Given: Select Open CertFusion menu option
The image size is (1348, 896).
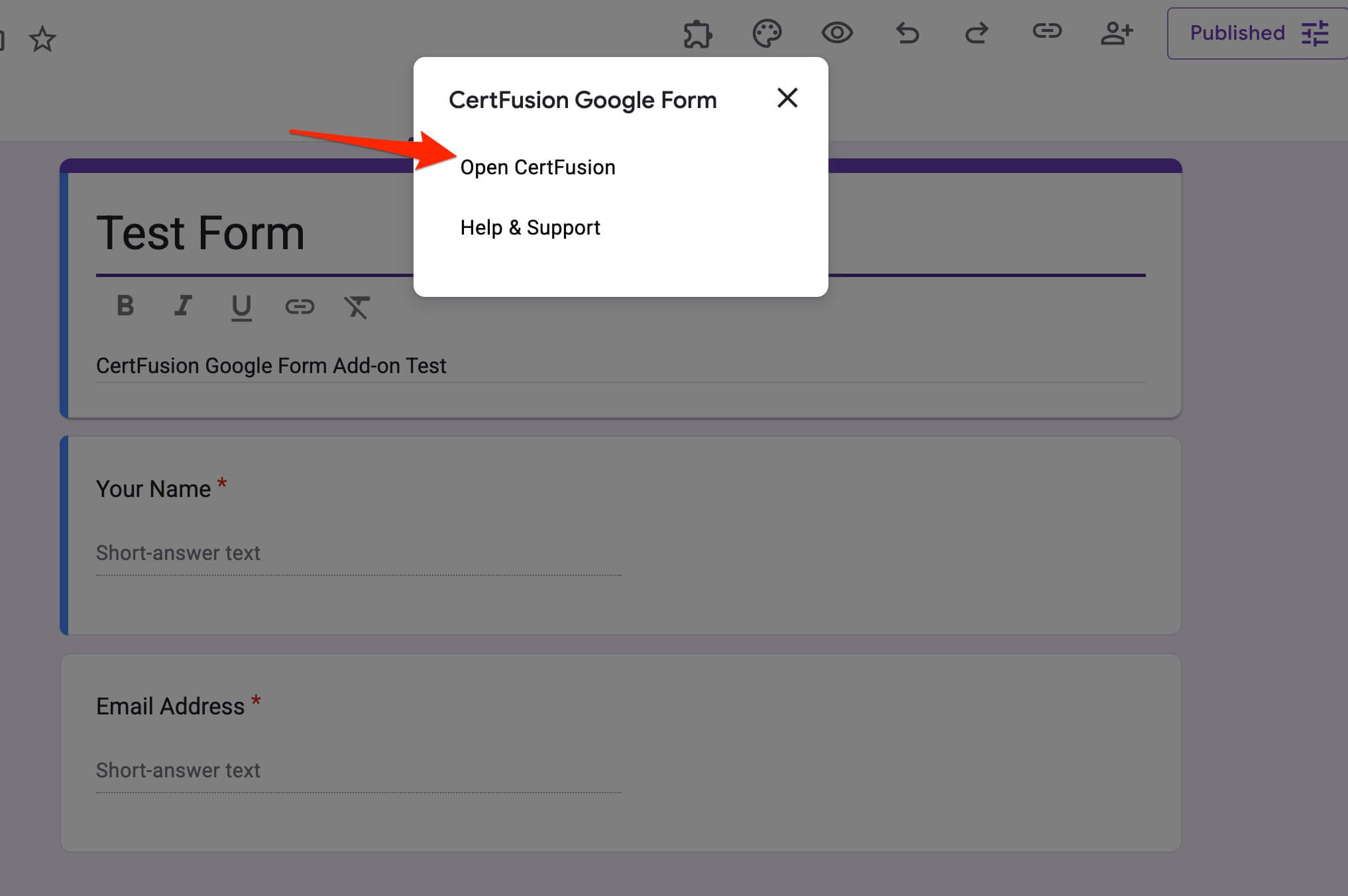Looking at the screenshot, I should point(537,167).
